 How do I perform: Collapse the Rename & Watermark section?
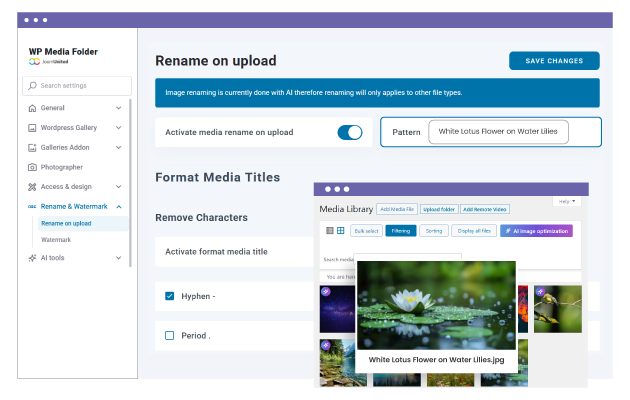(119, 206)
